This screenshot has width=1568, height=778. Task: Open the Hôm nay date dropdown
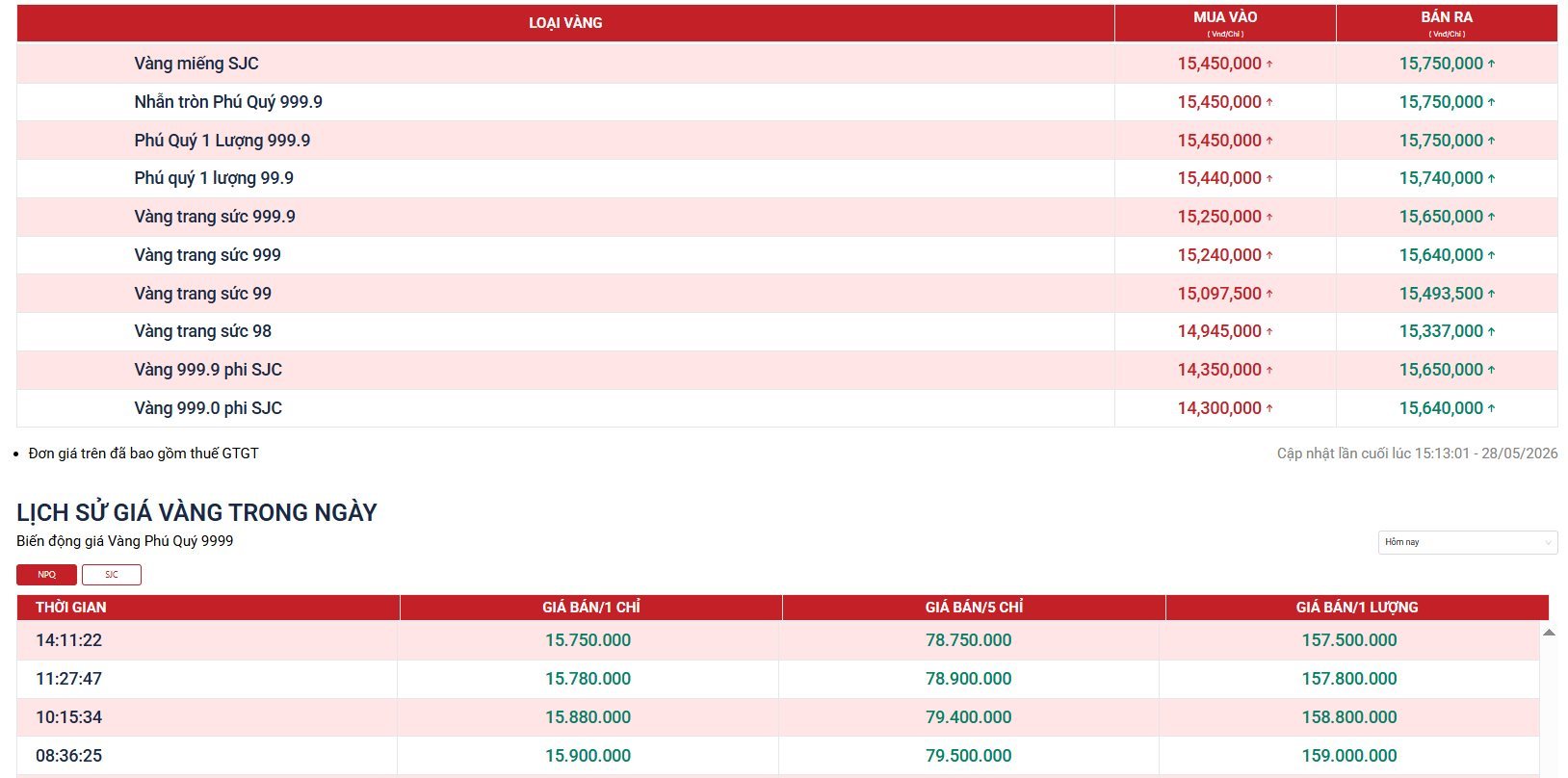tap(1468, 542)
